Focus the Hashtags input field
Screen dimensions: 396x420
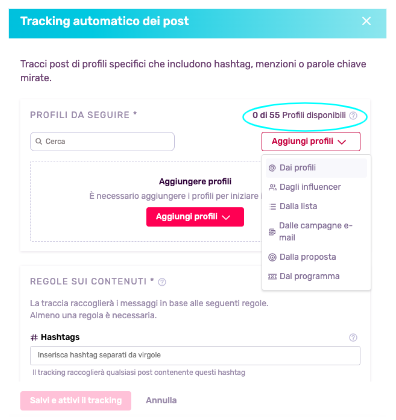pos(195,355)
